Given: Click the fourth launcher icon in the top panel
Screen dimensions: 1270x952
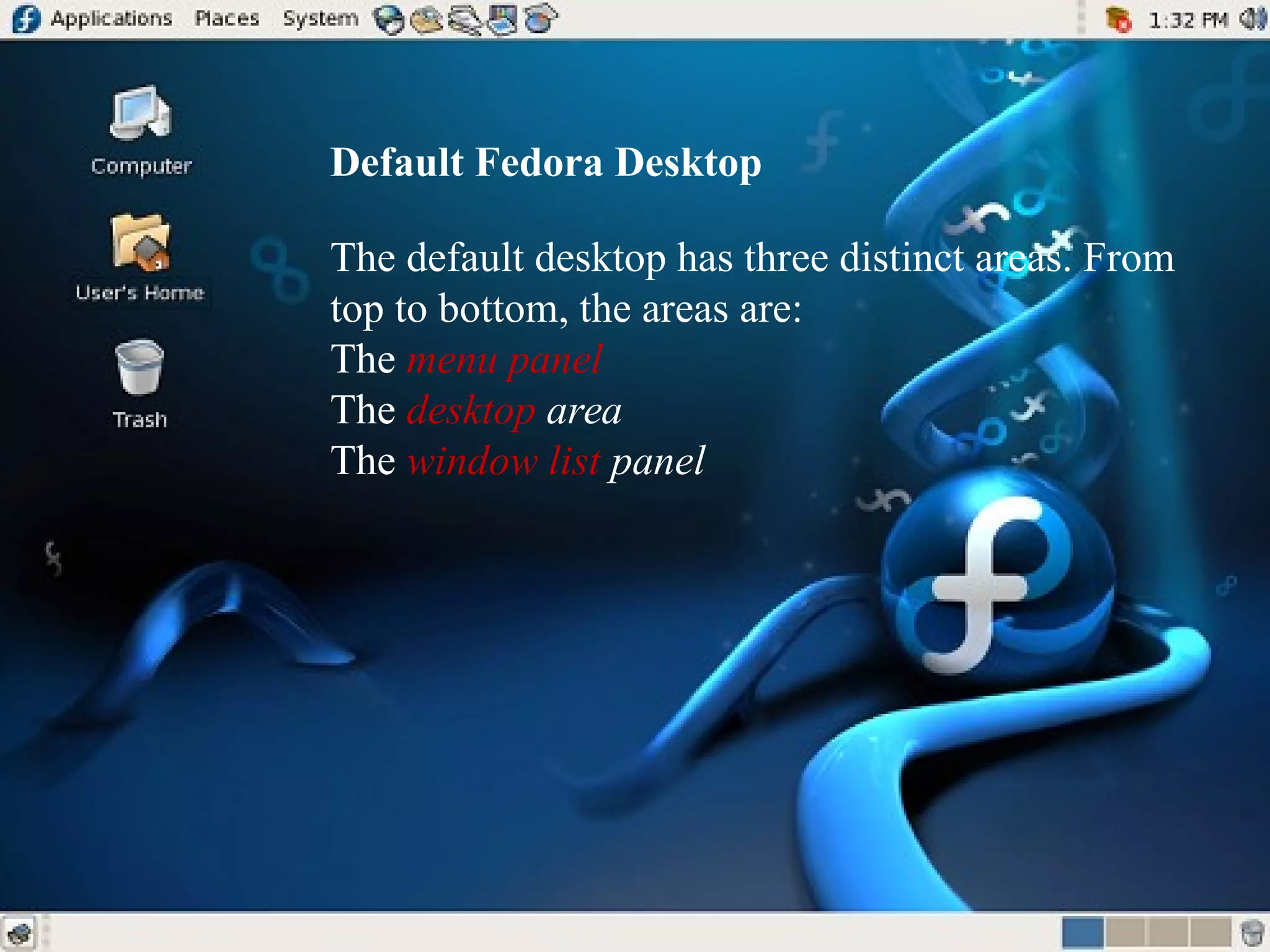Looking at the screenshot, I should pos(502,20).
